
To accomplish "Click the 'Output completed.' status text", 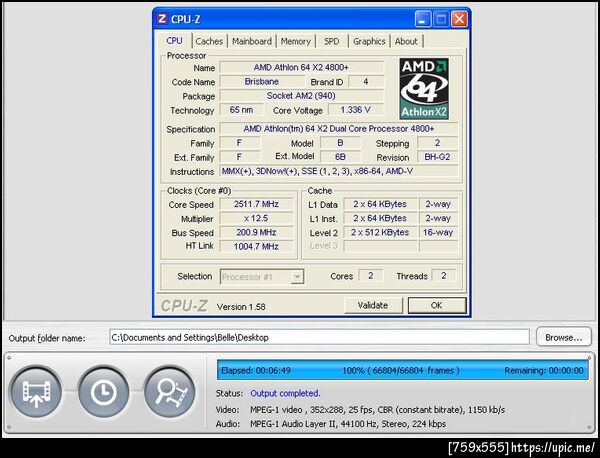I will [x=285, y=393].
